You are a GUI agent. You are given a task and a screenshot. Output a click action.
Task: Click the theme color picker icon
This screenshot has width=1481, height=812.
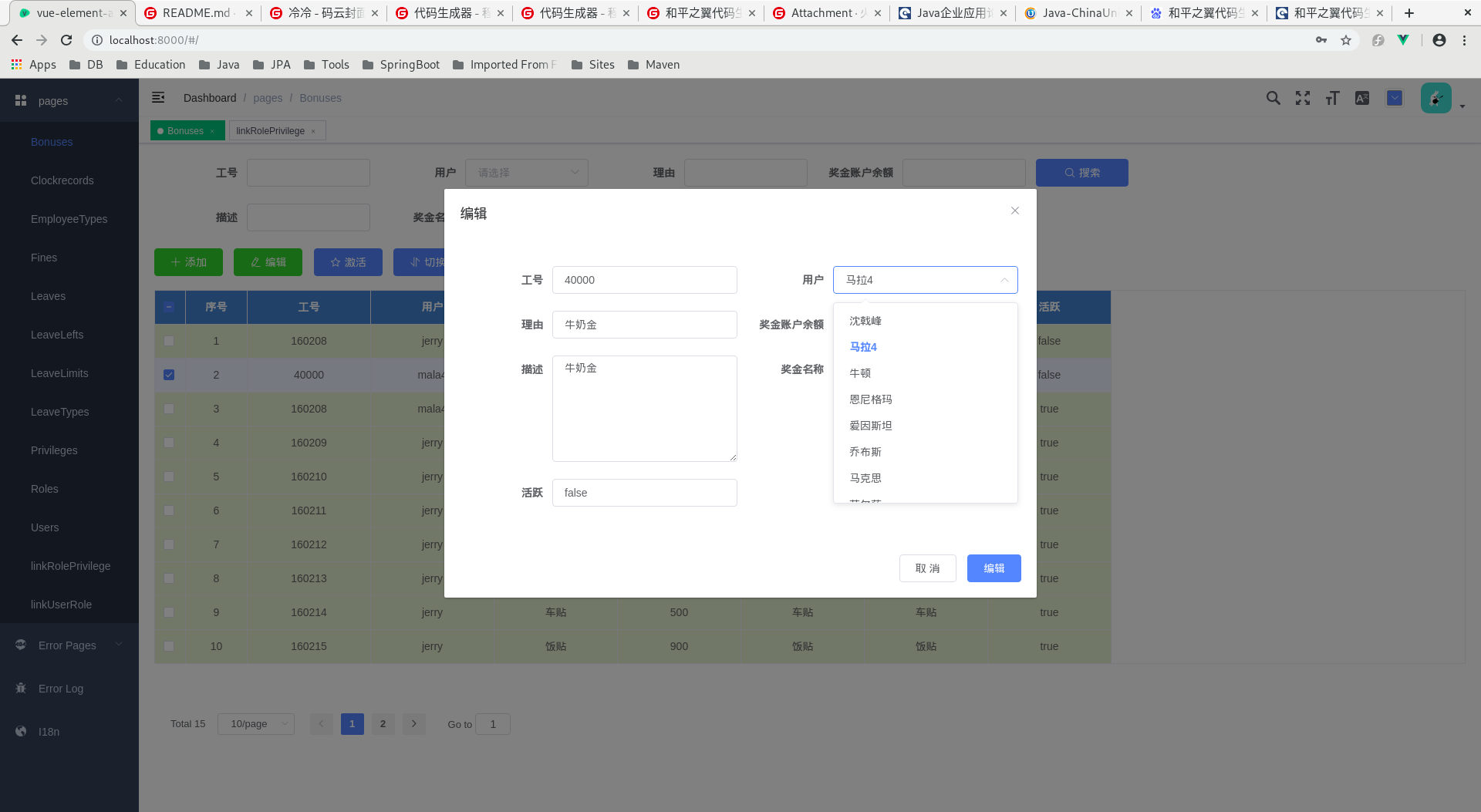[1394, 98]
